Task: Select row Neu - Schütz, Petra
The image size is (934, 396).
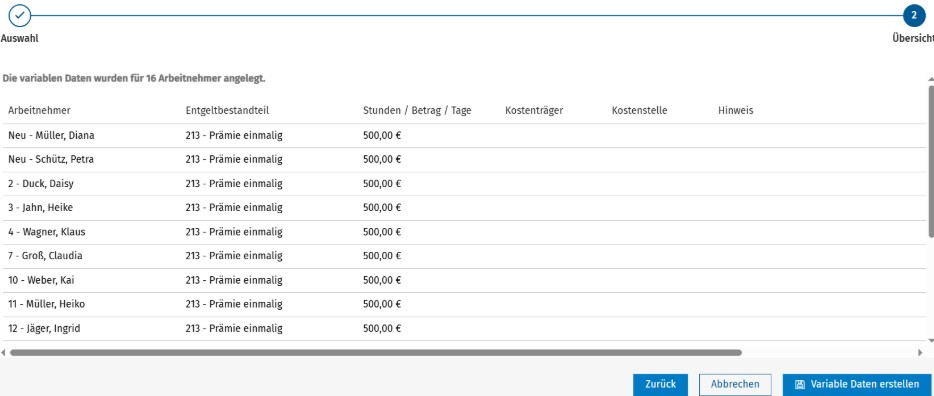Action: [465, 160]
